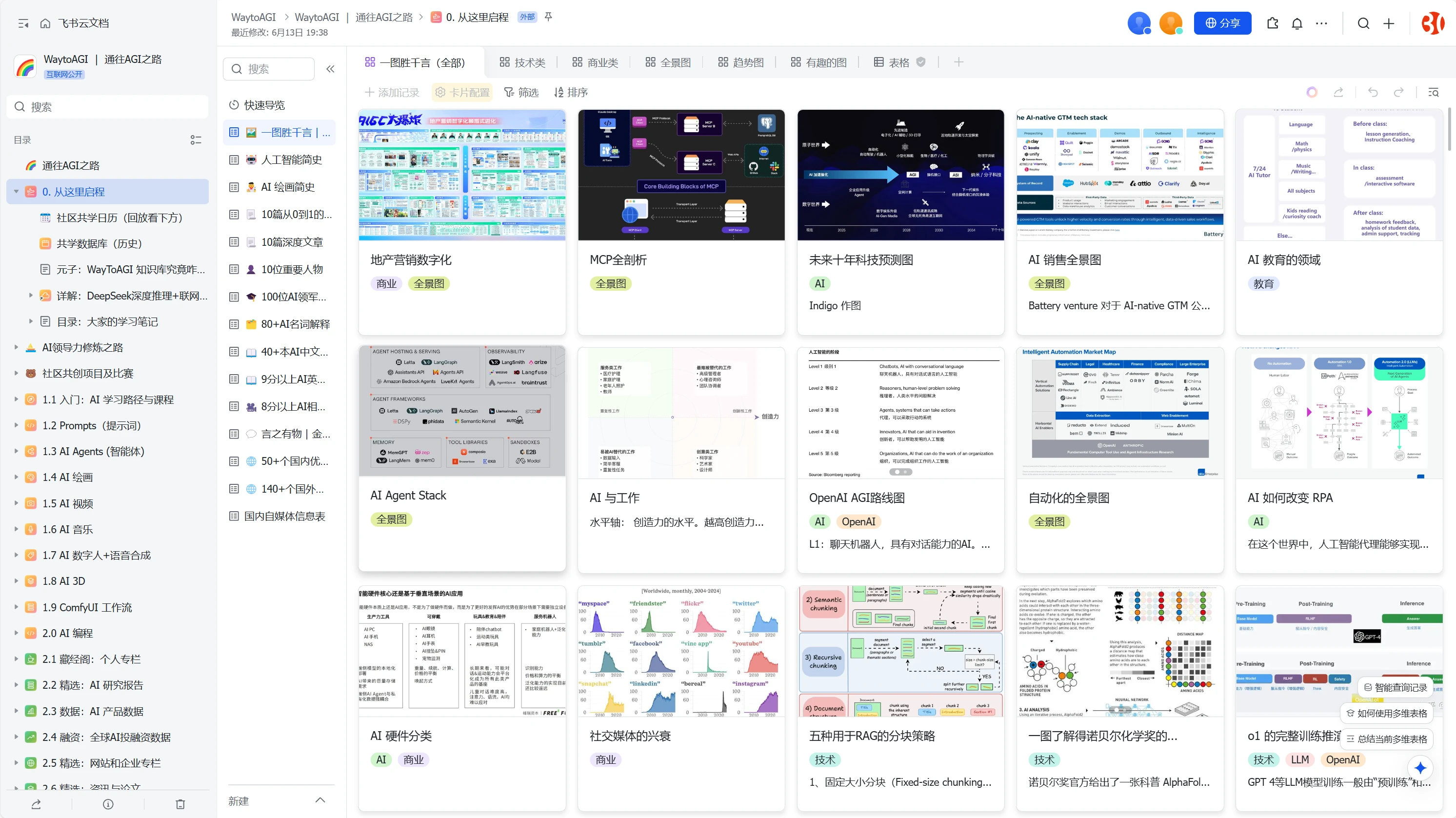The height and width of the screenshot is (818, 1456).
Task: Collapse the left sidebar menu icon
Action: 23,23
